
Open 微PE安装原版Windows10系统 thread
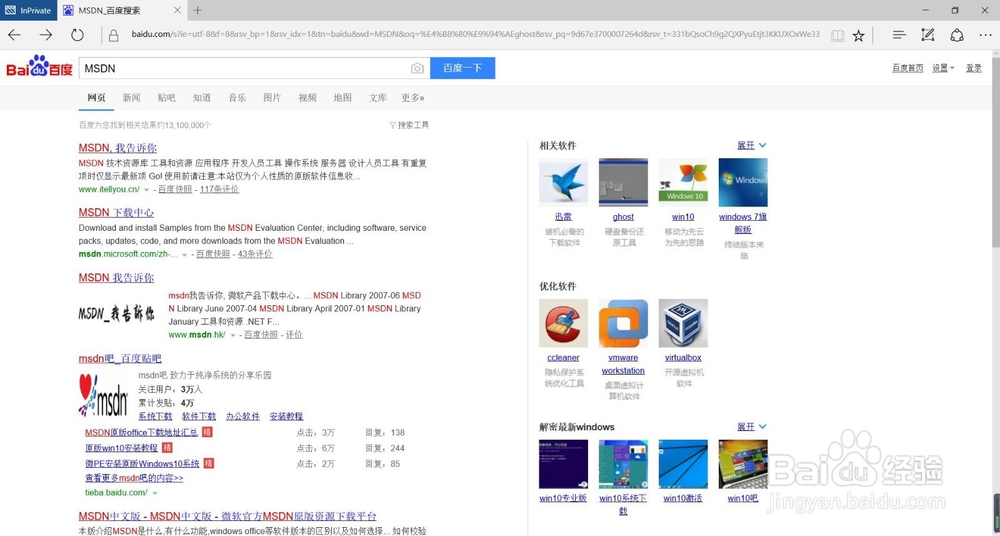[142, 464]
